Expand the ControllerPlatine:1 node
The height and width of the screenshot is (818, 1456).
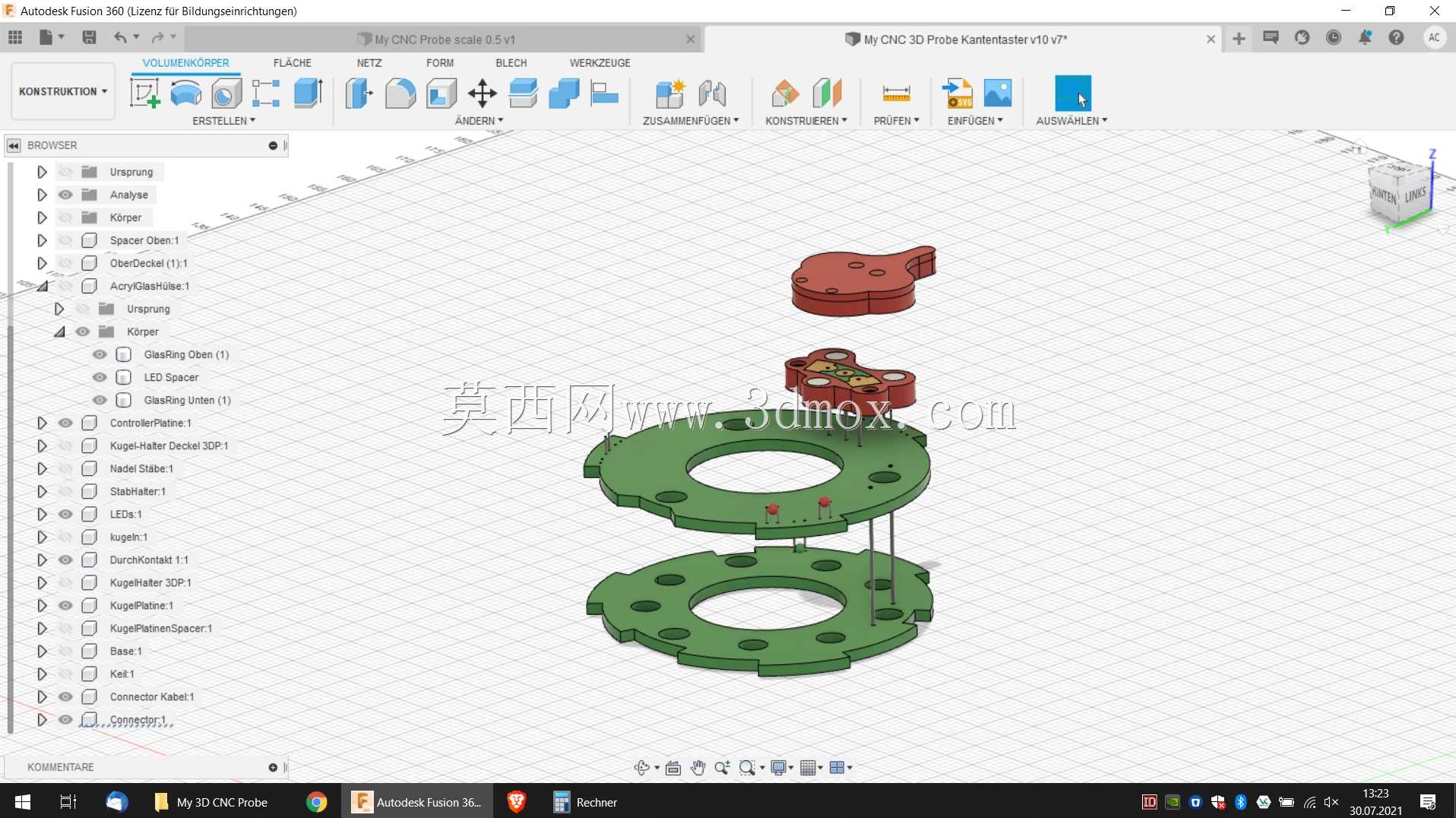[42, 423]
